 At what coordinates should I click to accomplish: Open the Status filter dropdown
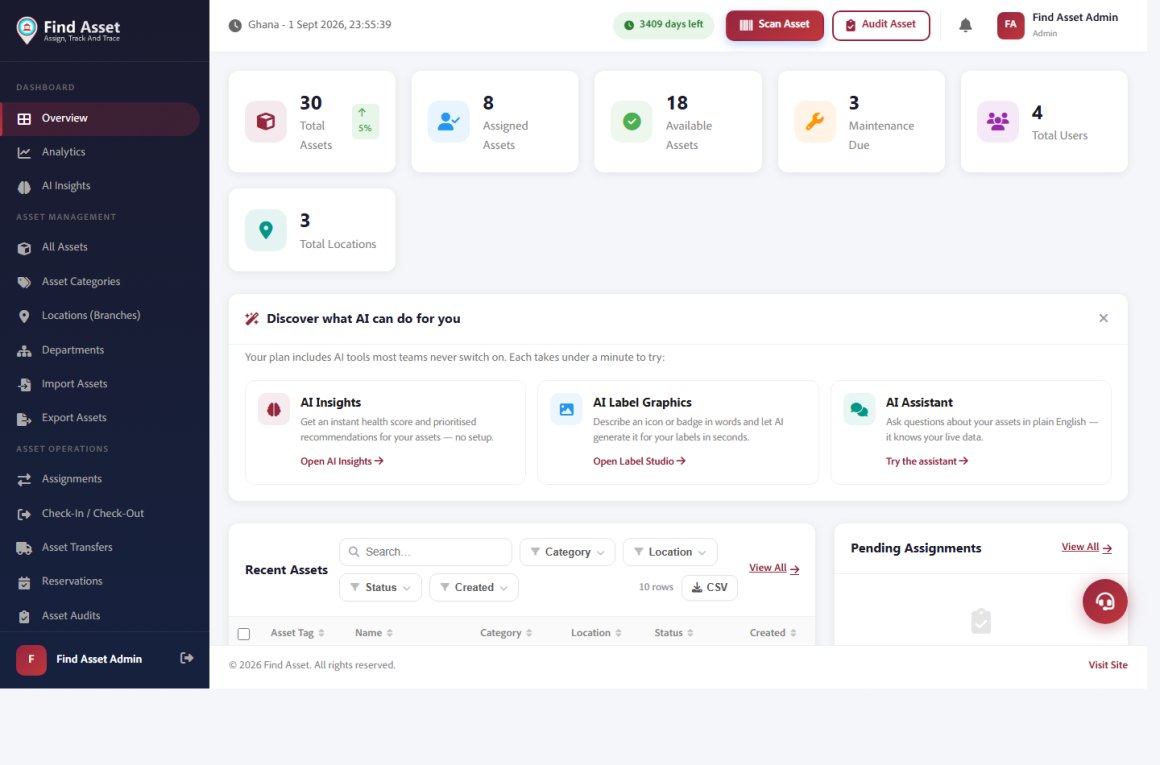click(x=380, y=587)
